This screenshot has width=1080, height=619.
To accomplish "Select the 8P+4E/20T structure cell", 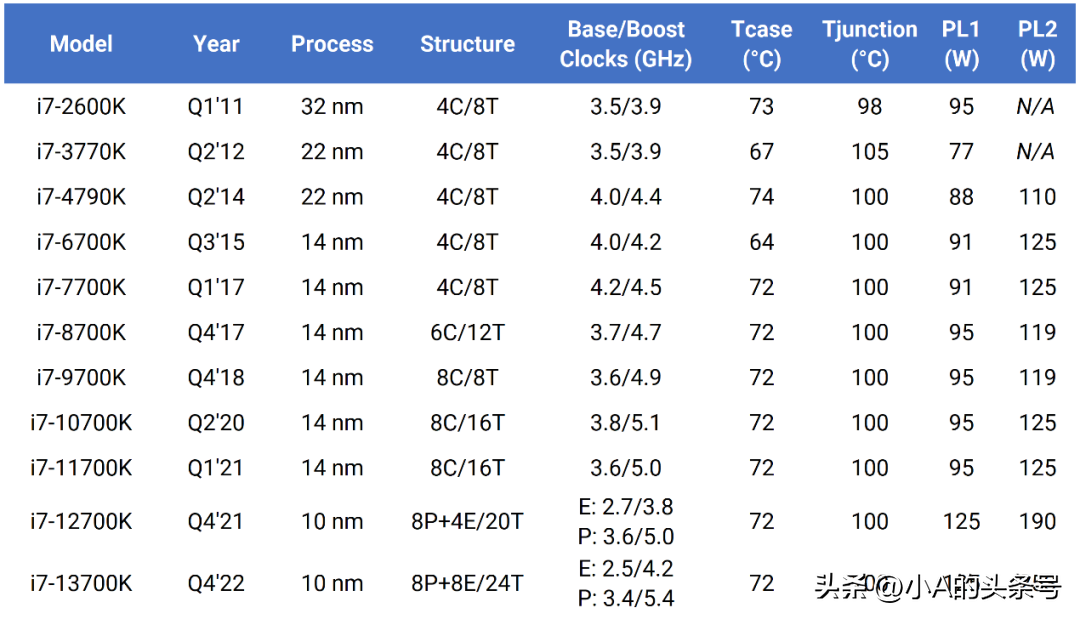I will click(467, 521).
